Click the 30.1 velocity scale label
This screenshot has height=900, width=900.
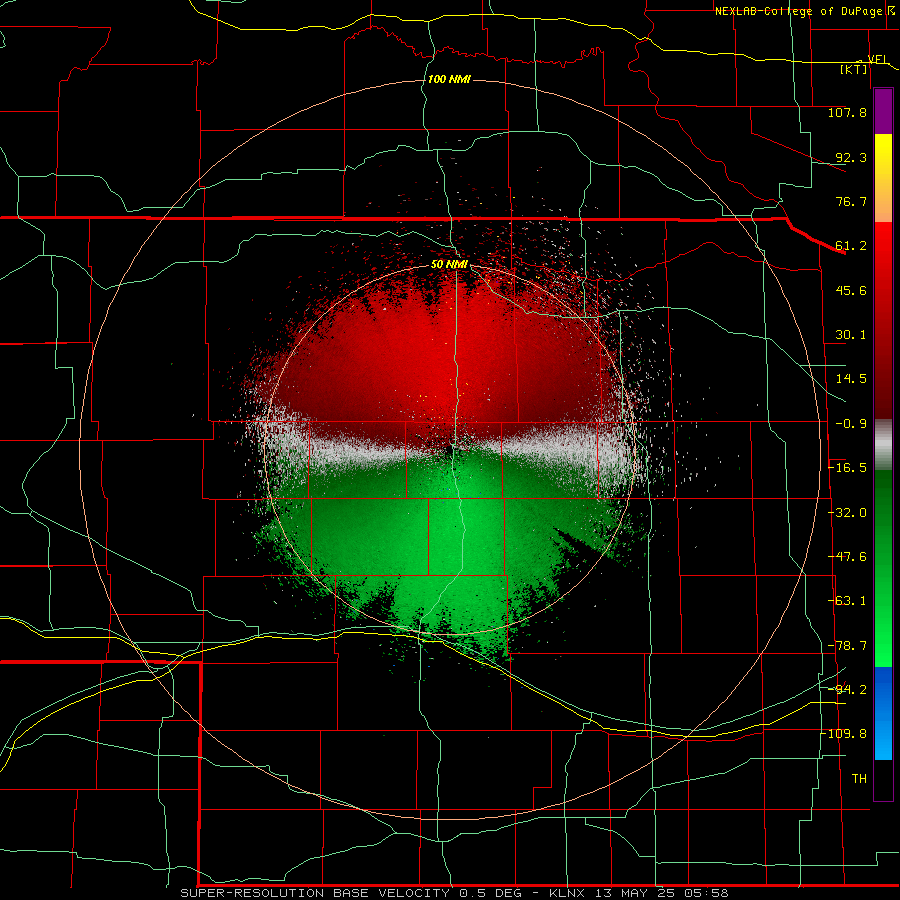851,335
